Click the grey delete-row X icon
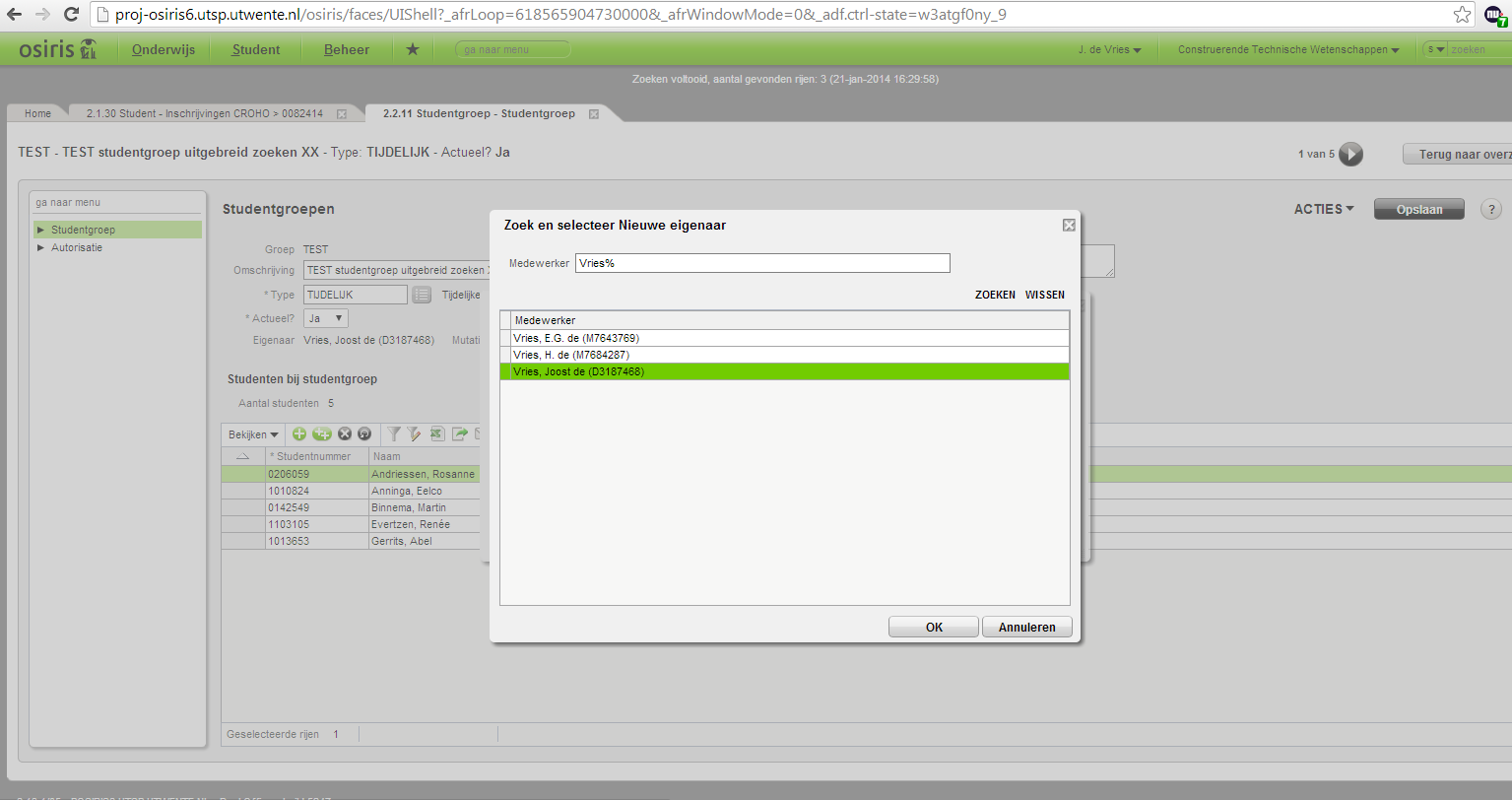This screenshot has width=1512, height=800. [345, 433]
